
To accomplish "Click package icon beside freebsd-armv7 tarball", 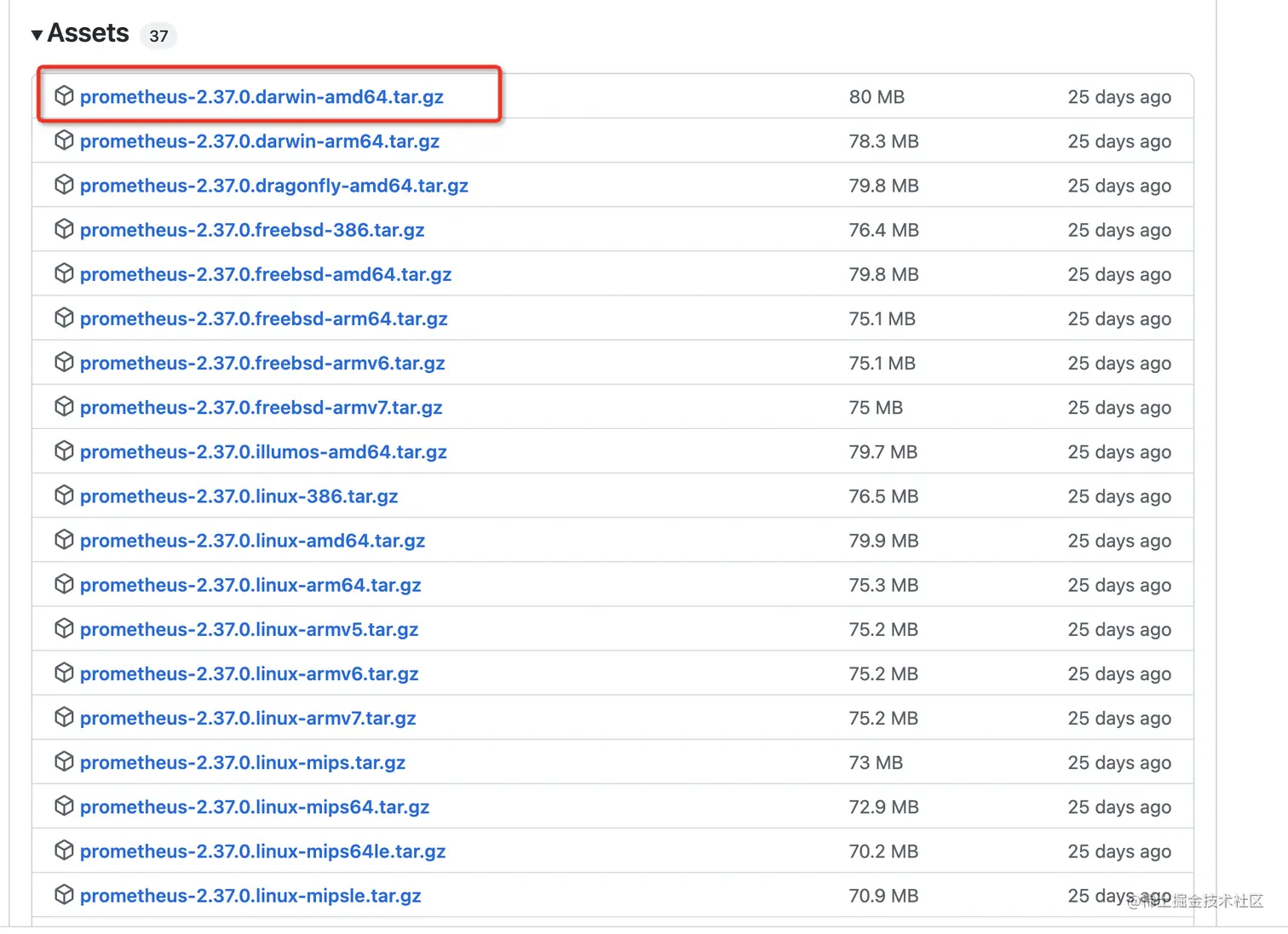I will tap(64, 406).
